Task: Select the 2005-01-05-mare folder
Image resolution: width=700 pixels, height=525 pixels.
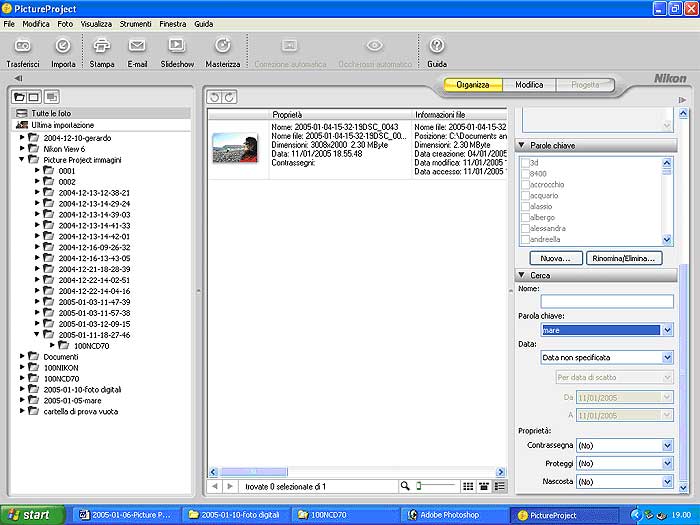Action: (x=72, y=400)
